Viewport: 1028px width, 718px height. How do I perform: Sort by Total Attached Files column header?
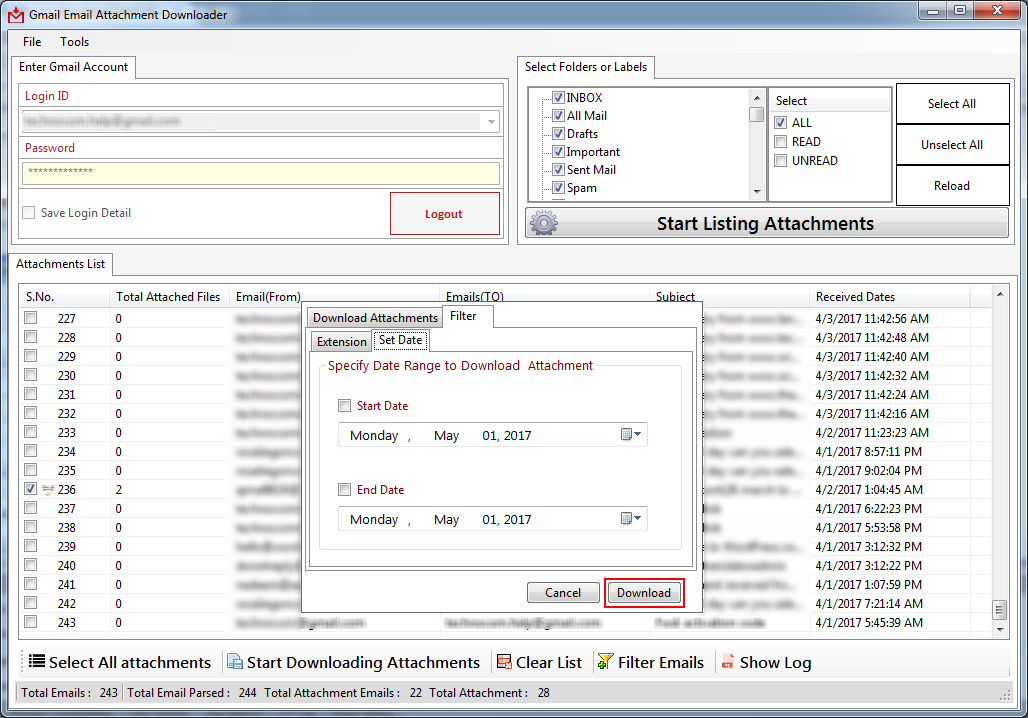[168, 297]
